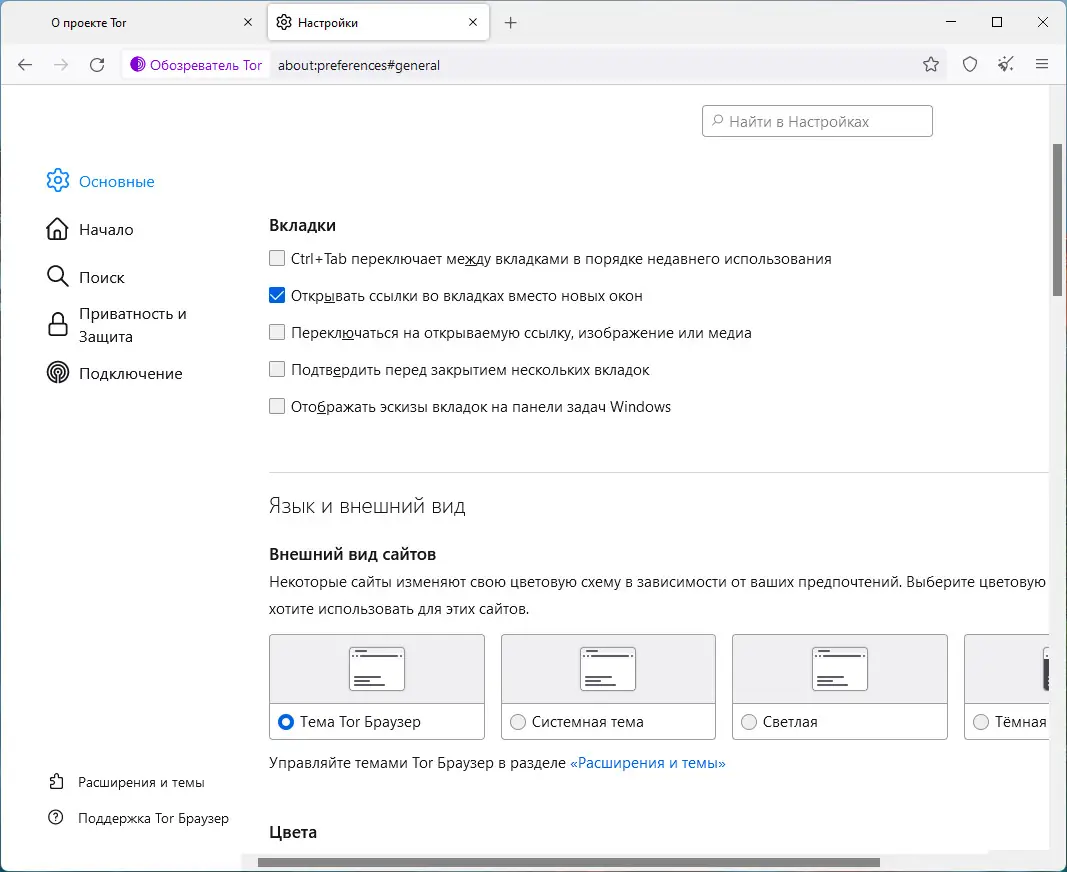1067x872 pixels.
Task: Click the back navigation arrow
Action: point(25,65)
